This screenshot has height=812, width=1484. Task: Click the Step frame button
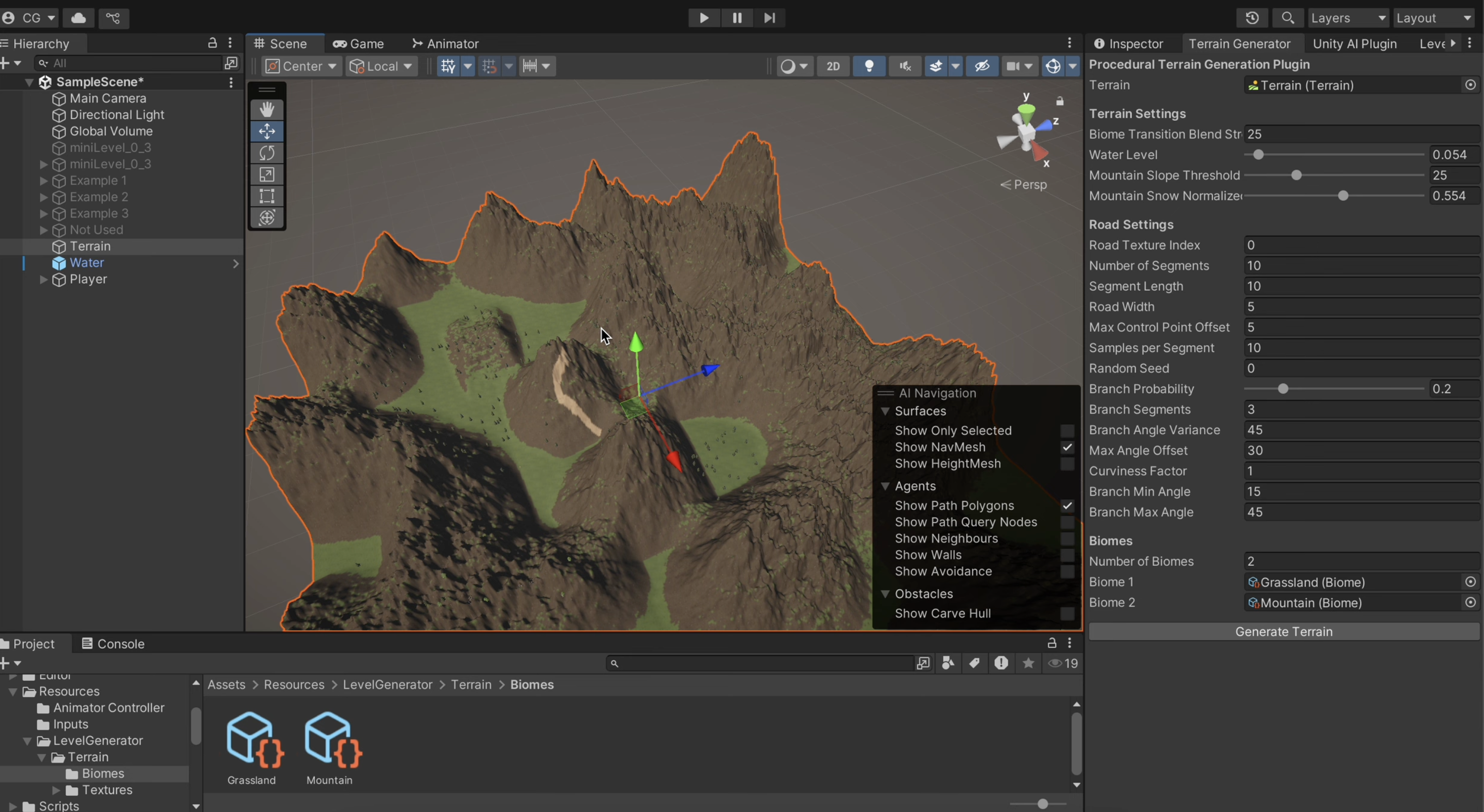[x=769, y=18]
